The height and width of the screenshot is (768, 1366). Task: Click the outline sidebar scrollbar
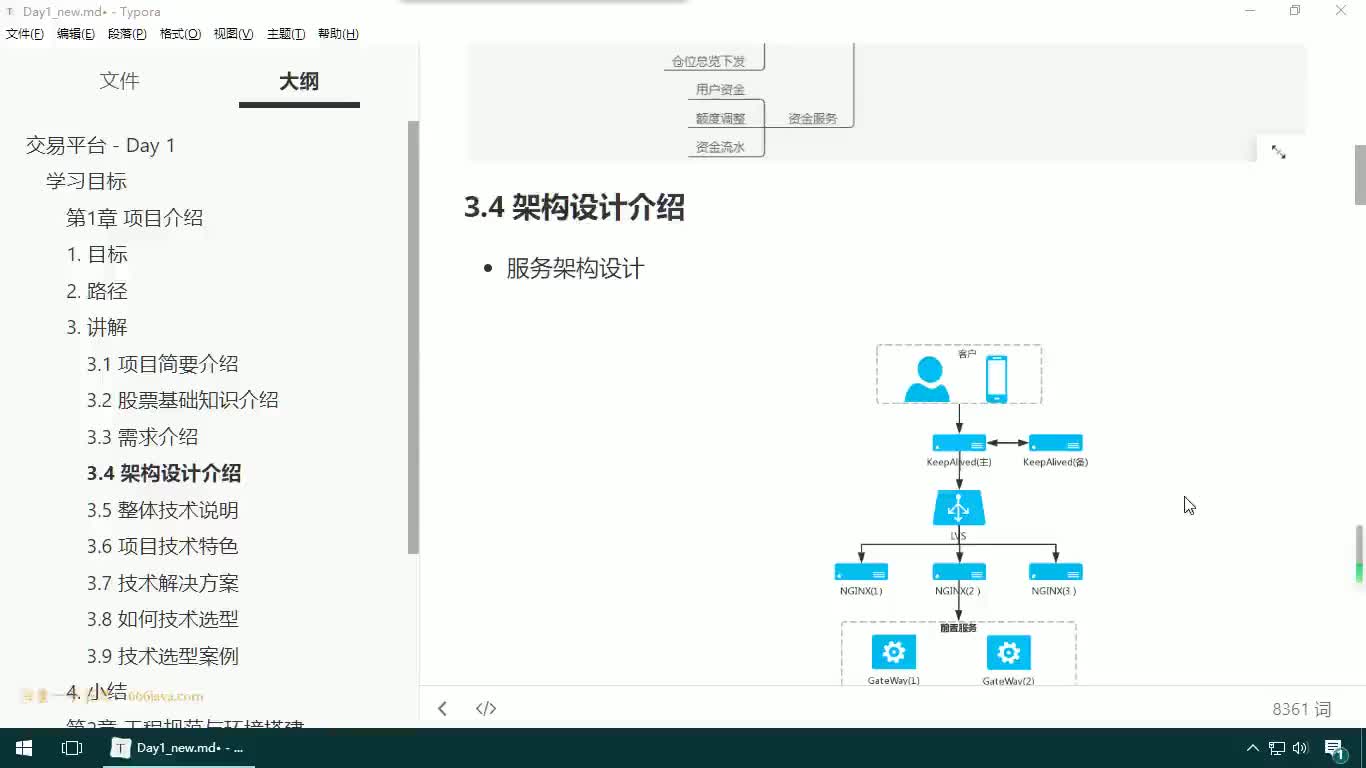[x=413, y=338]
